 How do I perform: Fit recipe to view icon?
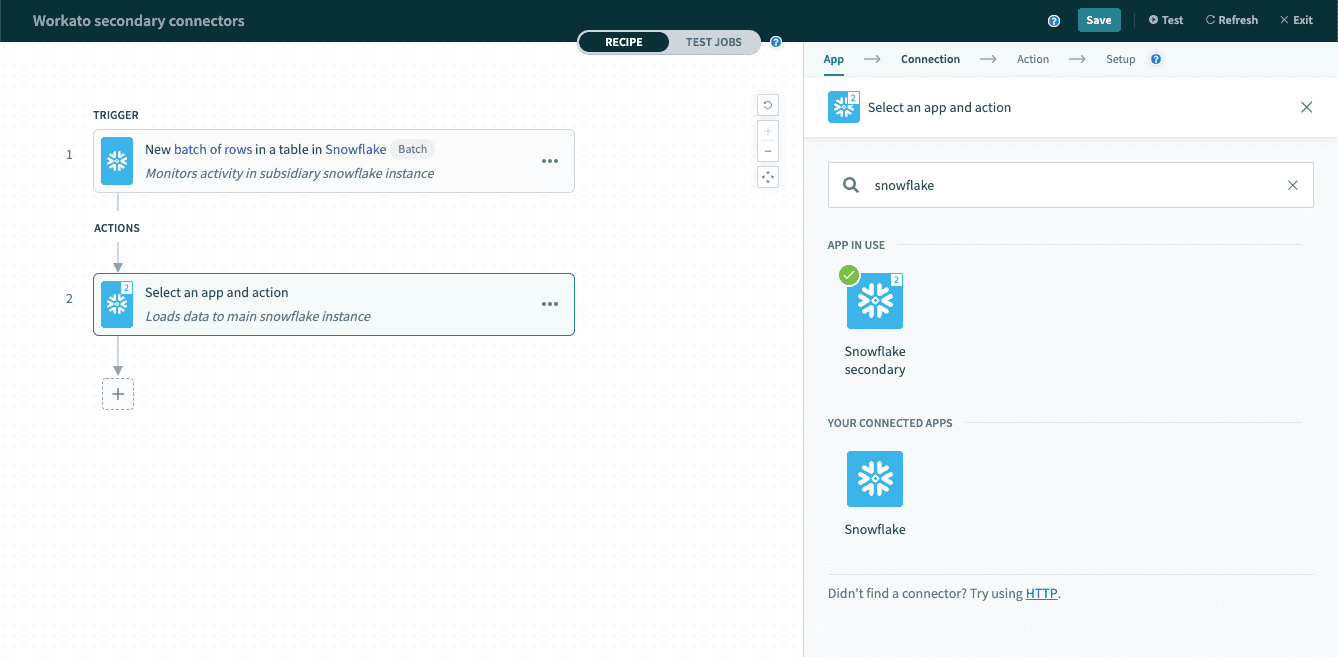(x=767, y=177)
